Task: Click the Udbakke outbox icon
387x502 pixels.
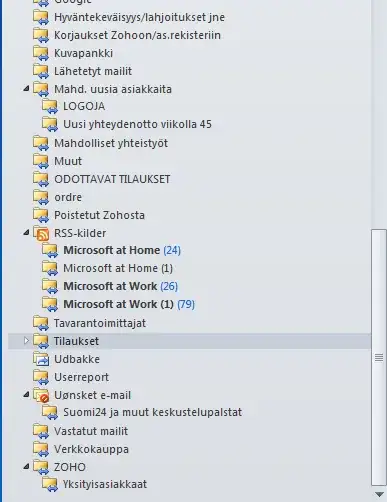Action: tap(41, 359)
